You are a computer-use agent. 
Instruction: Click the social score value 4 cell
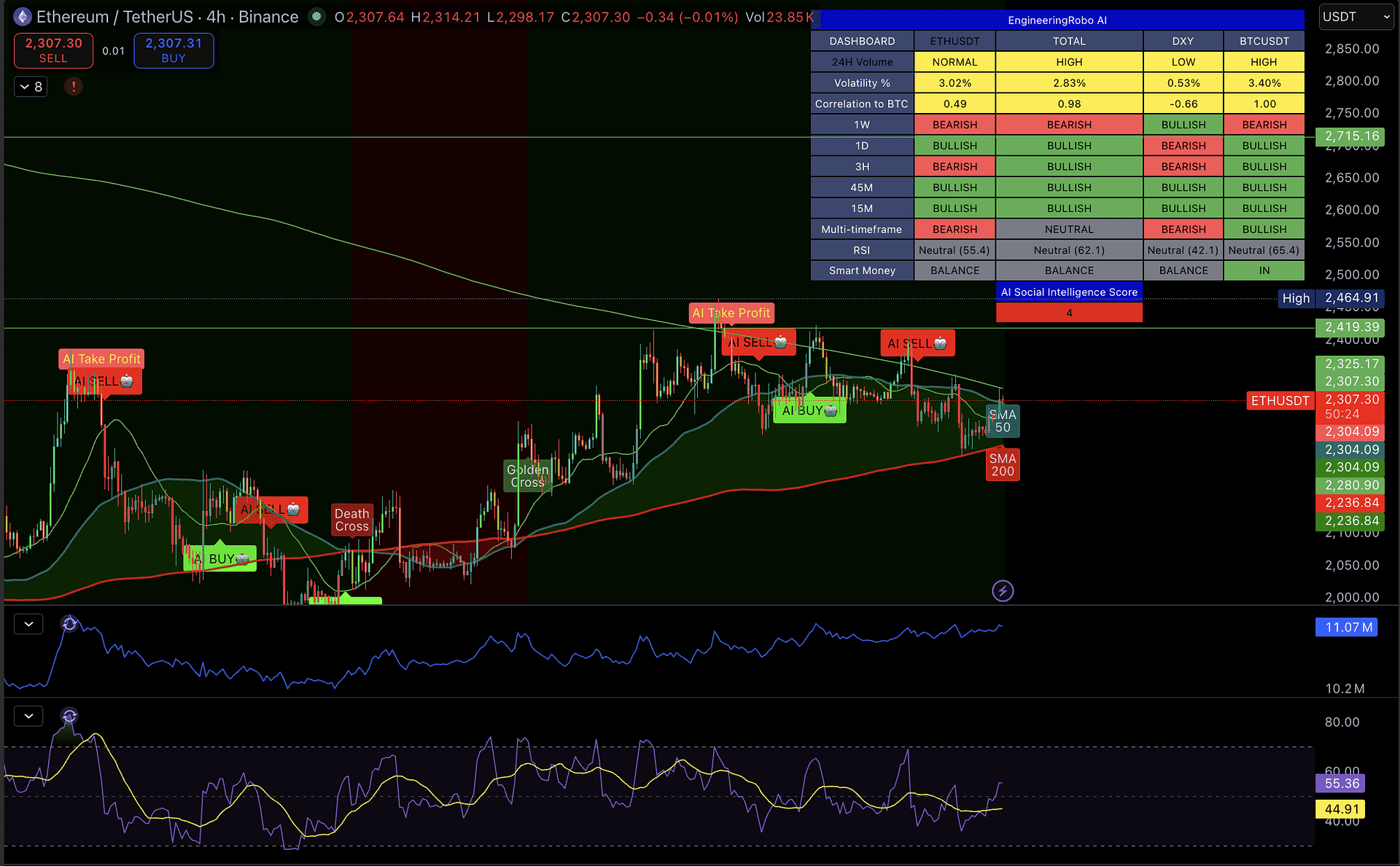pos(1069,313)
